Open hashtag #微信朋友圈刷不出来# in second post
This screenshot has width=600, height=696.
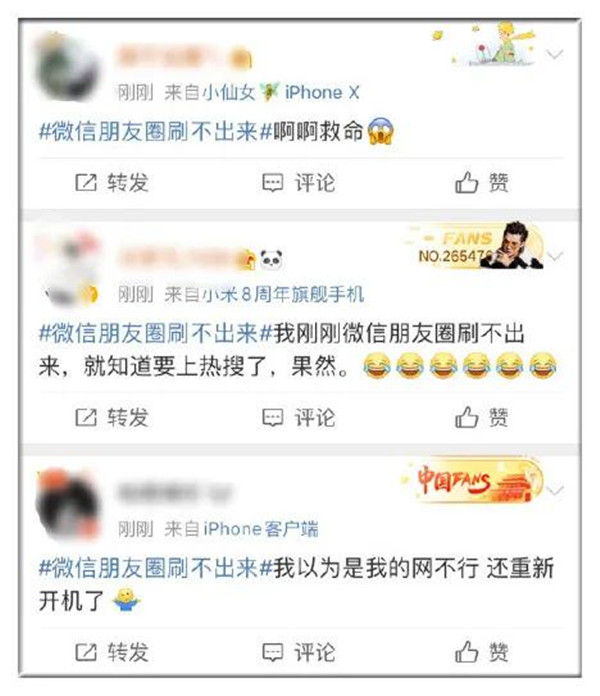(x=155, y=333)
